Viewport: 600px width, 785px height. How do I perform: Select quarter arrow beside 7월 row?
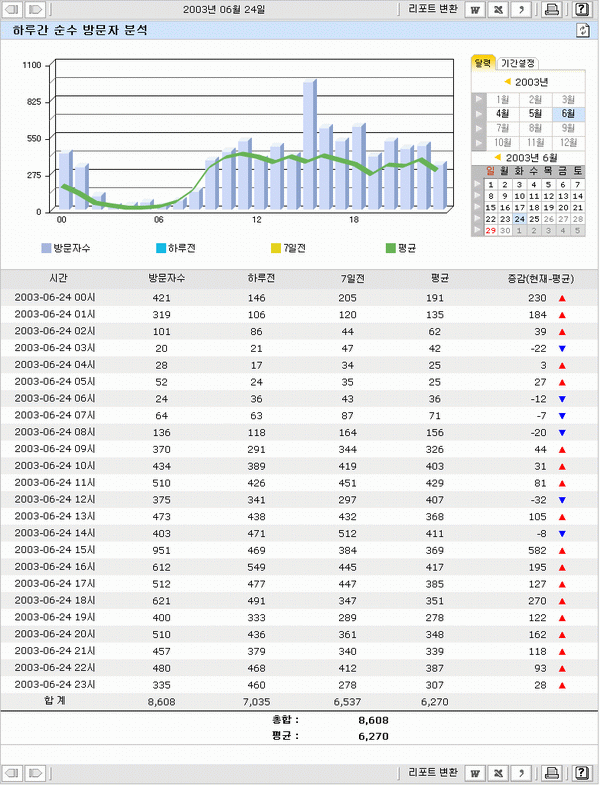478,128
